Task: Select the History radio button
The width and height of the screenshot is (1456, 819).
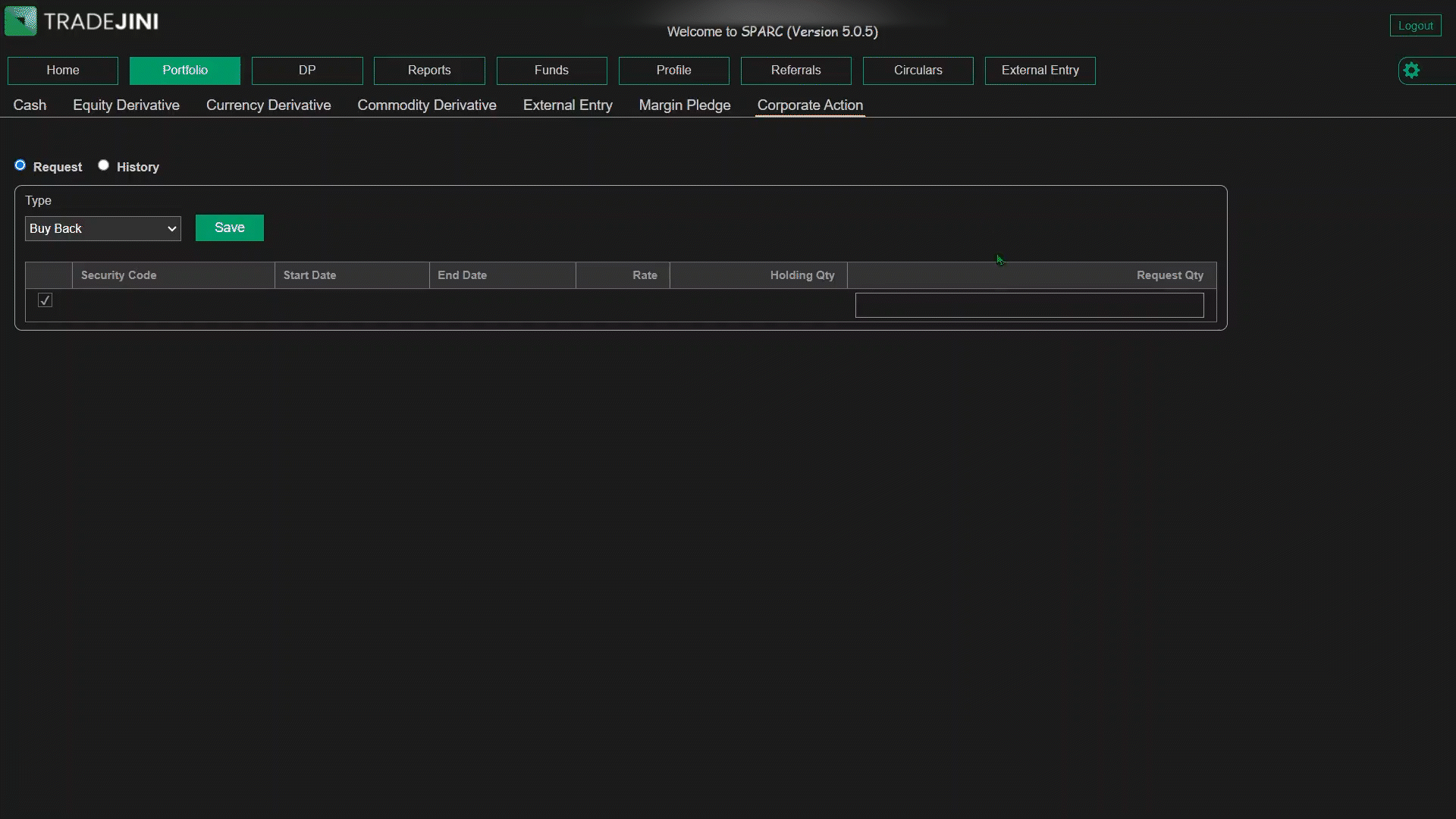Action: point(104,165)
